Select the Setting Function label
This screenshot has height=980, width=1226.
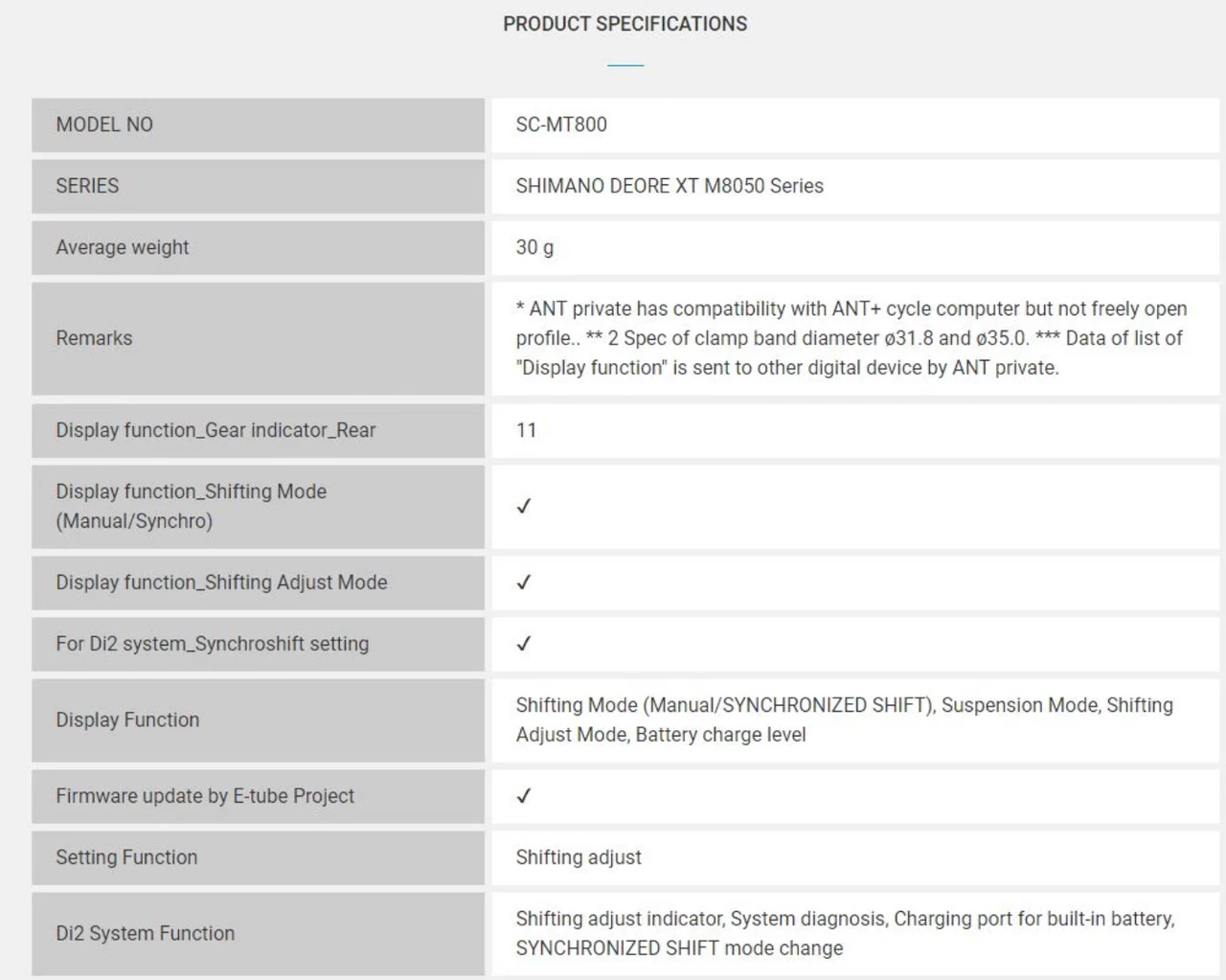pos(126,857)
